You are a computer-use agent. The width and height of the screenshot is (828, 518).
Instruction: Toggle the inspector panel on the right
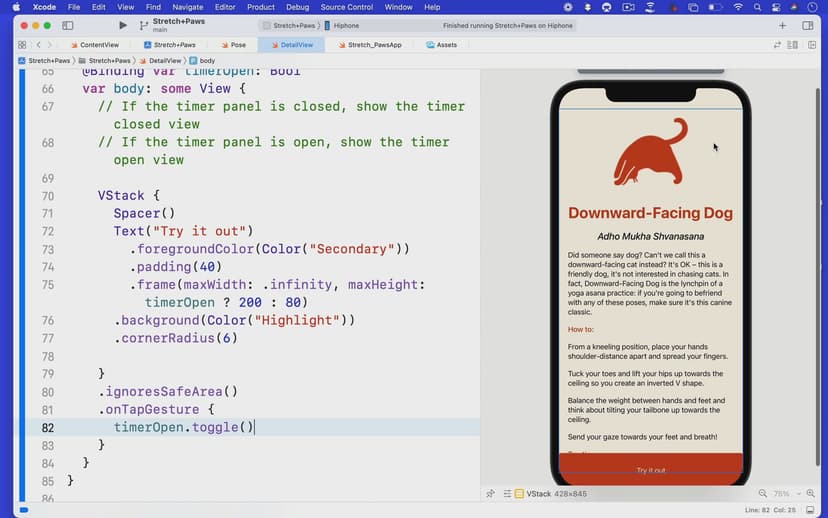[x=808, y=25]
